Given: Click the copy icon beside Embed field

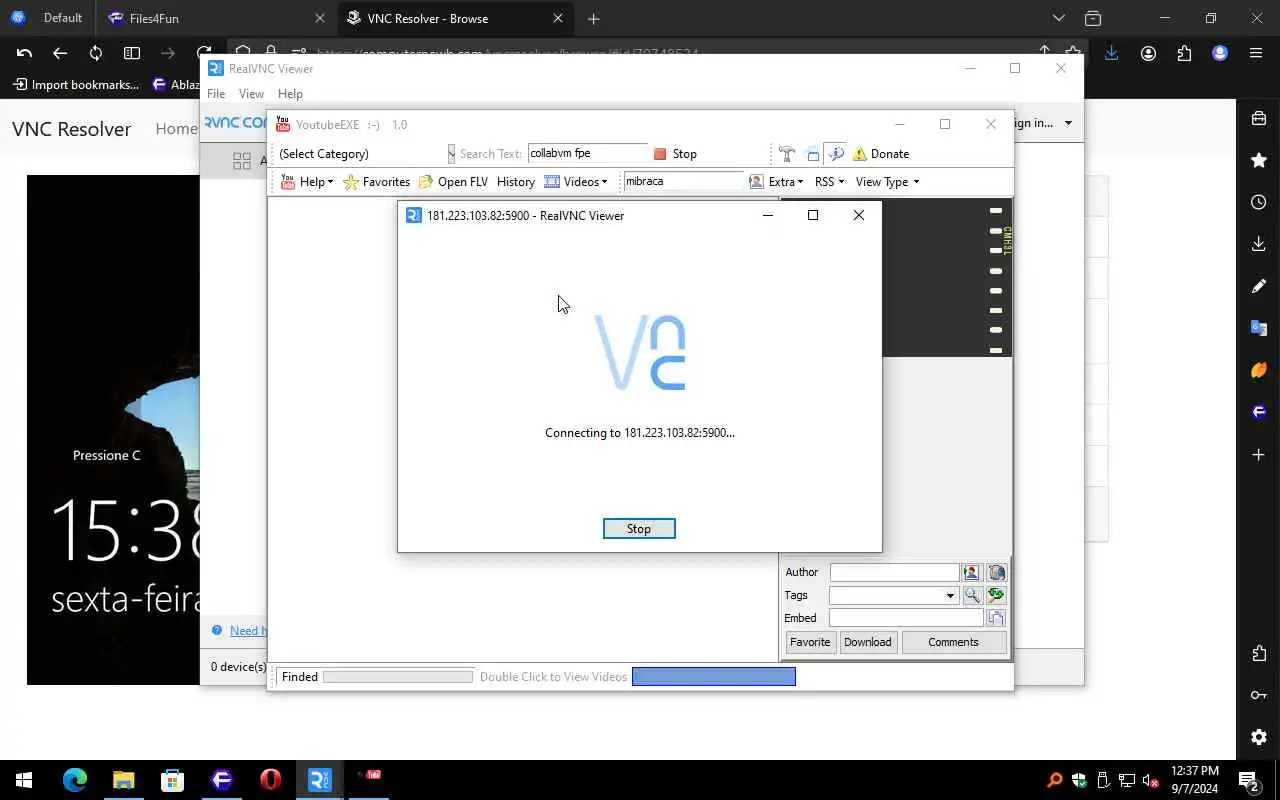Looking at the screenshot, I should click(x=996, y=618).
